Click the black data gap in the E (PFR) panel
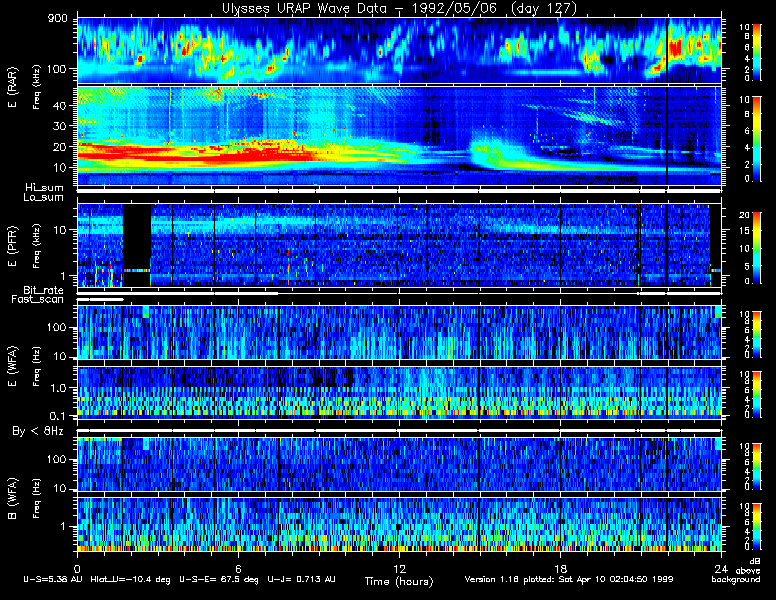 click(x=137, y=245)
